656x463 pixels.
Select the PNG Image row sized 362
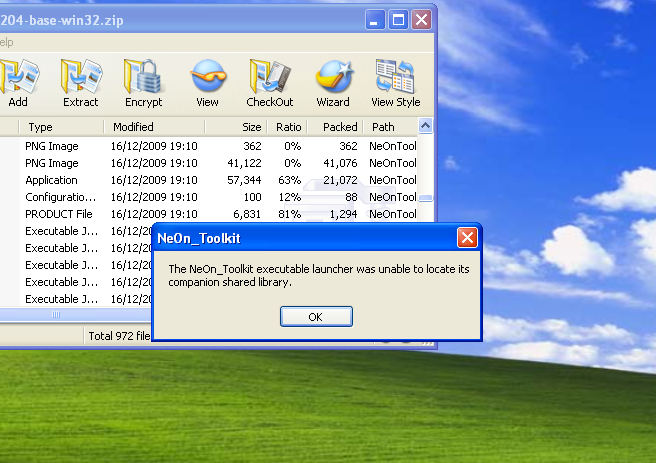tap(208, 146)
